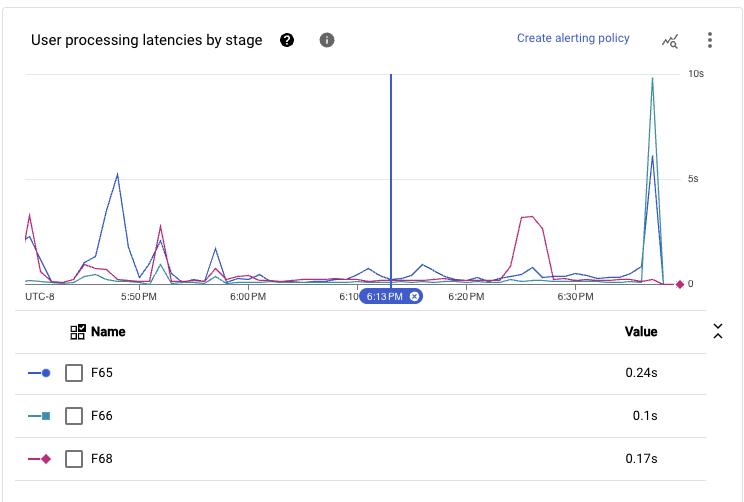Check the F65 series checkbox

tap(73, 373)
